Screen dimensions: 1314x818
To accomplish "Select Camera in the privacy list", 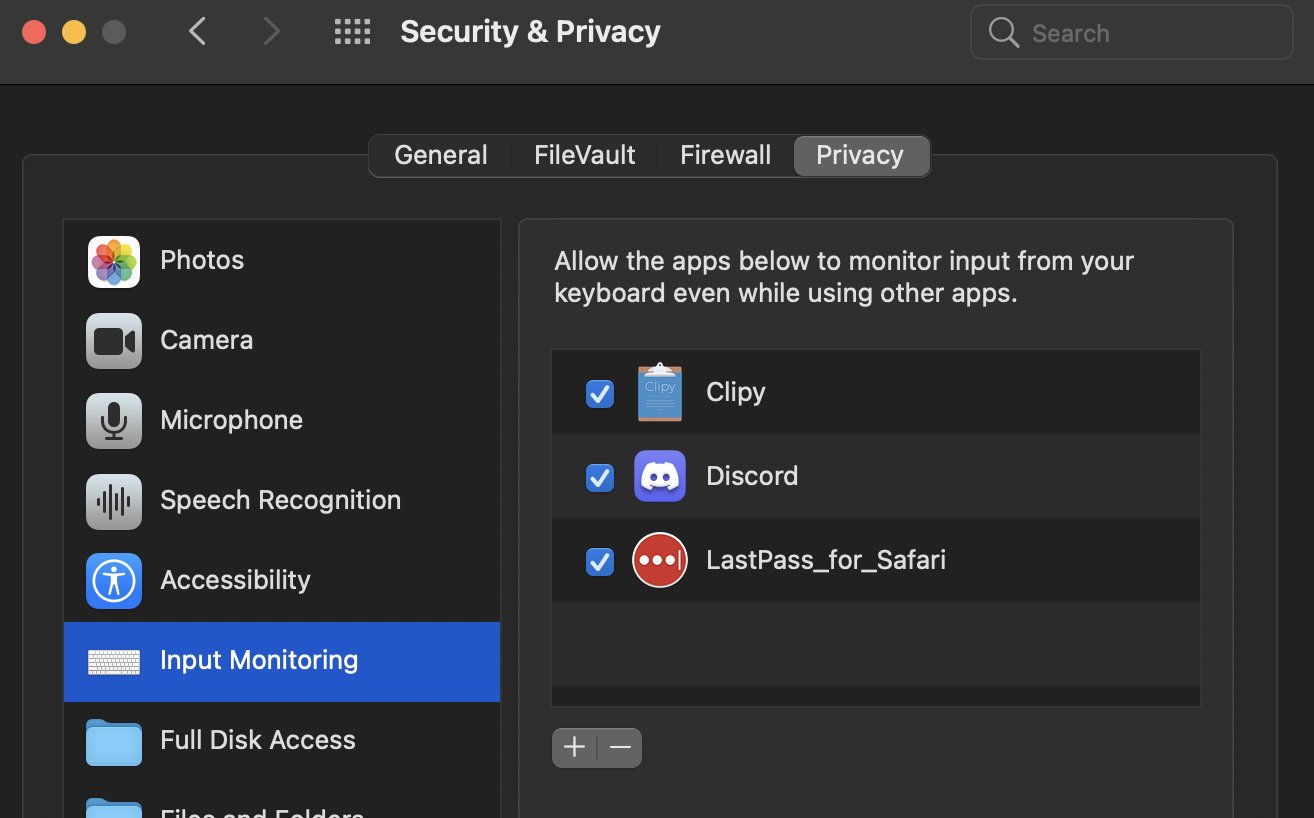I will point(282,341).
